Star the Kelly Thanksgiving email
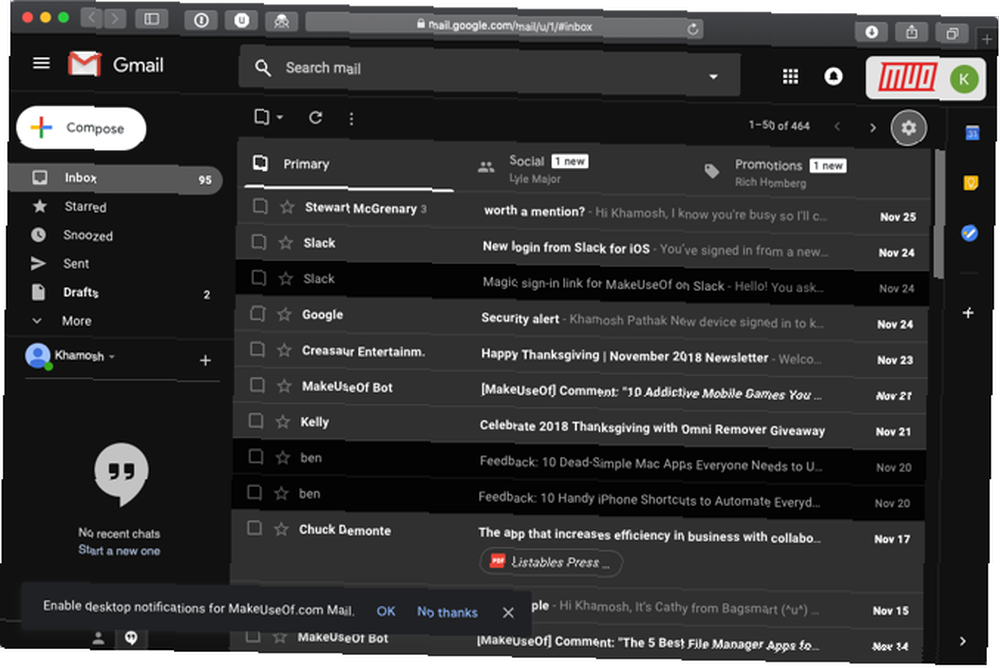The image size is (1000, 668). pyautogui.click(x=283, y=421)
